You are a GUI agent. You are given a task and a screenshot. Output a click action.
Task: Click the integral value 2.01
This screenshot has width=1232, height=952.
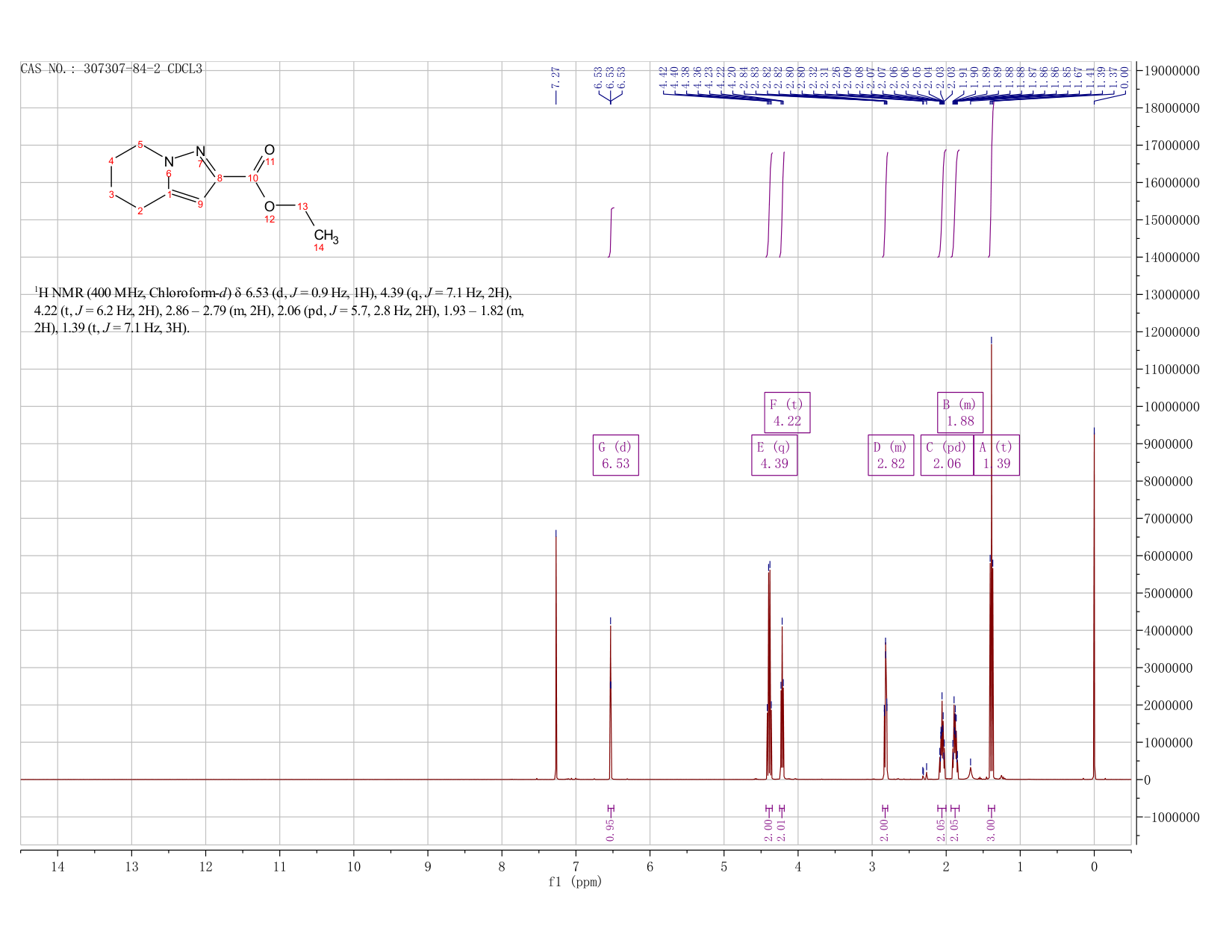(x=782, y=830)
